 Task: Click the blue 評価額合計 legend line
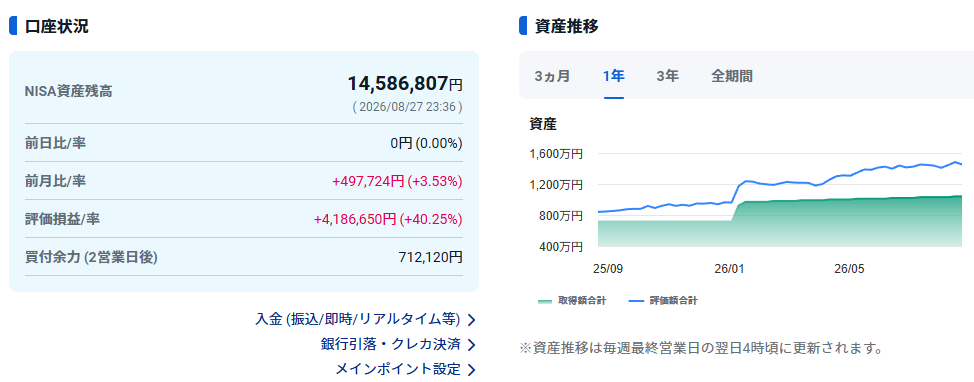[637, 301]
